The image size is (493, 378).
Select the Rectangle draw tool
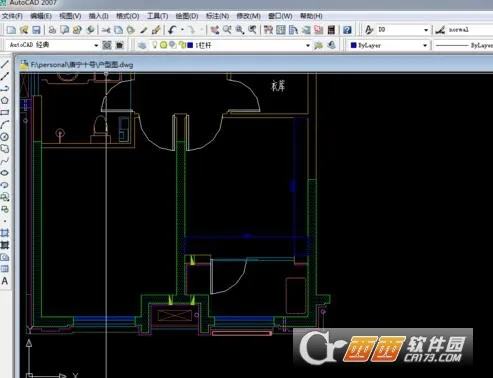(5, 112)
